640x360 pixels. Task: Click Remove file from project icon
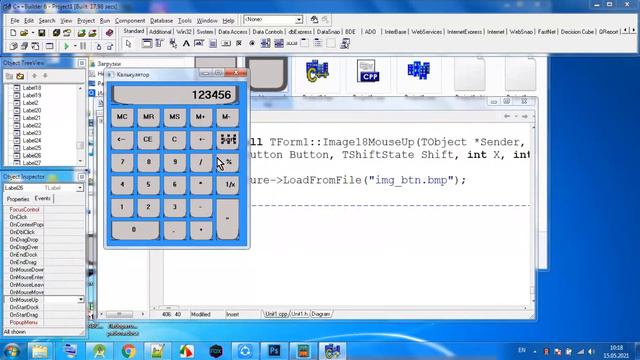(x=93, y=33)
